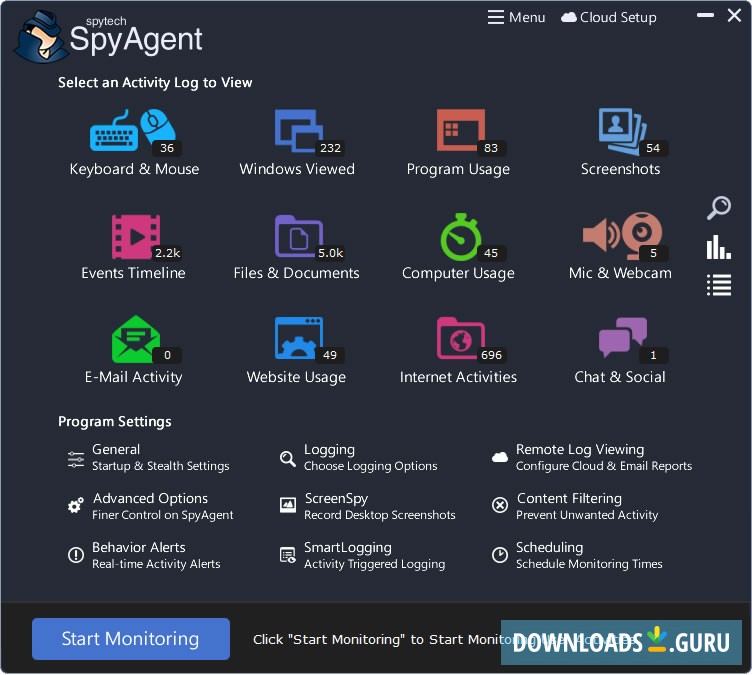Open the Screenshots log icon
The image size is (752, 675).
click(x=623, y=130)
